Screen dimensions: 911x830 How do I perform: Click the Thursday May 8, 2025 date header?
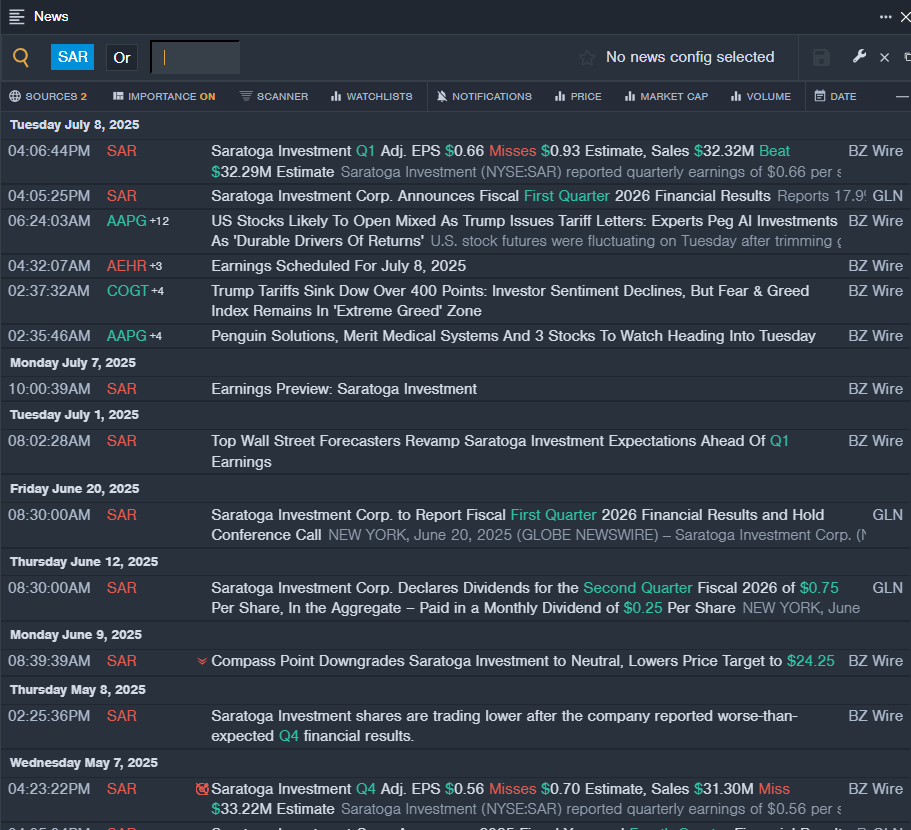[x=77, y=689]
